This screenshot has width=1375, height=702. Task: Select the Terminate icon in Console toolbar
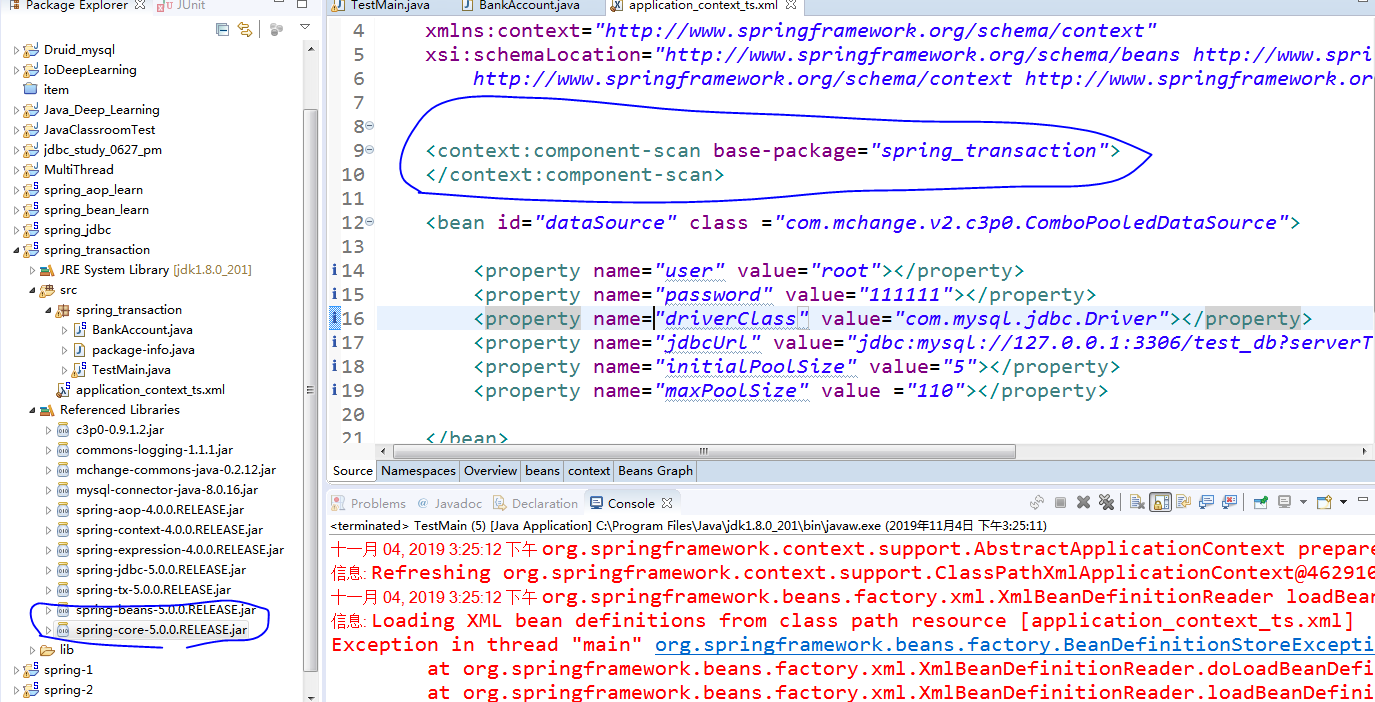coord(1060,503)
